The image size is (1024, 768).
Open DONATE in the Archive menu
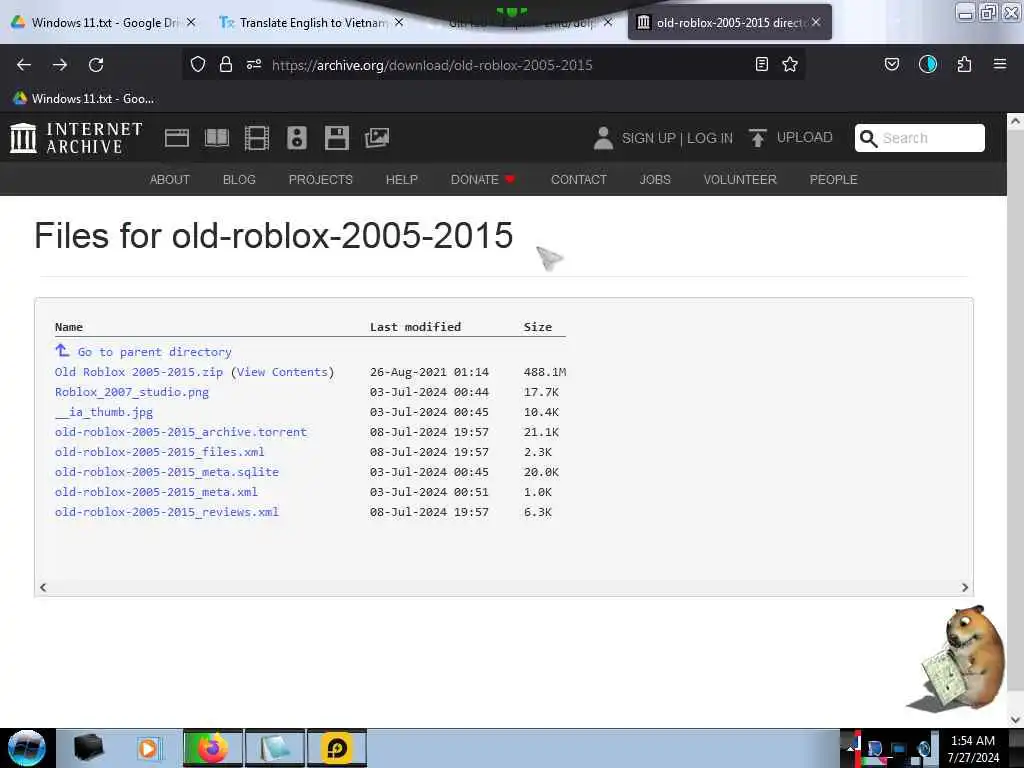tap(483, 180)
